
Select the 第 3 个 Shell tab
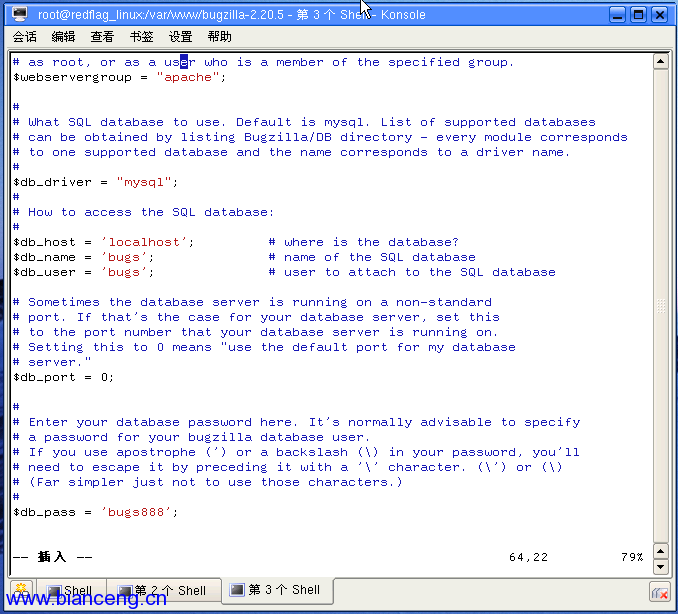277,590
